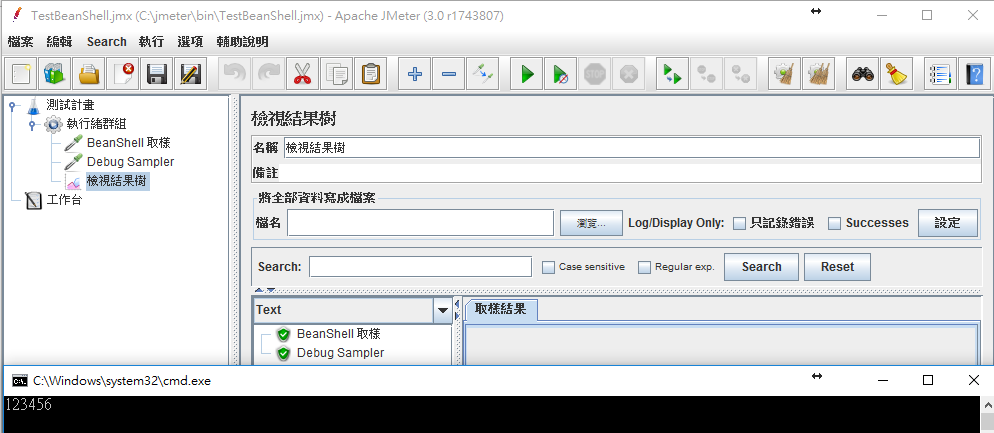Open the Search menu

(106, 42)
